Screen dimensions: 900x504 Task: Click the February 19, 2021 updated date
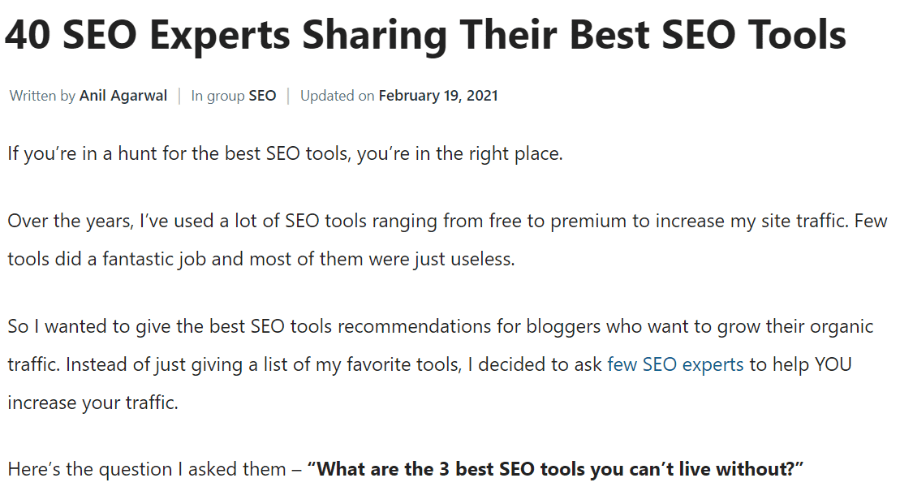[x=438, y=95]
